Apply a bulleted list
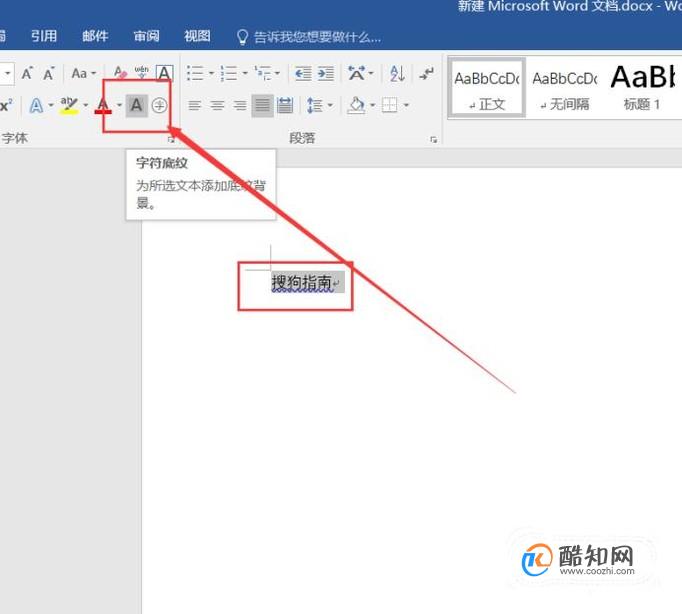Screen dimensions: 682x614 coord(195,73)
